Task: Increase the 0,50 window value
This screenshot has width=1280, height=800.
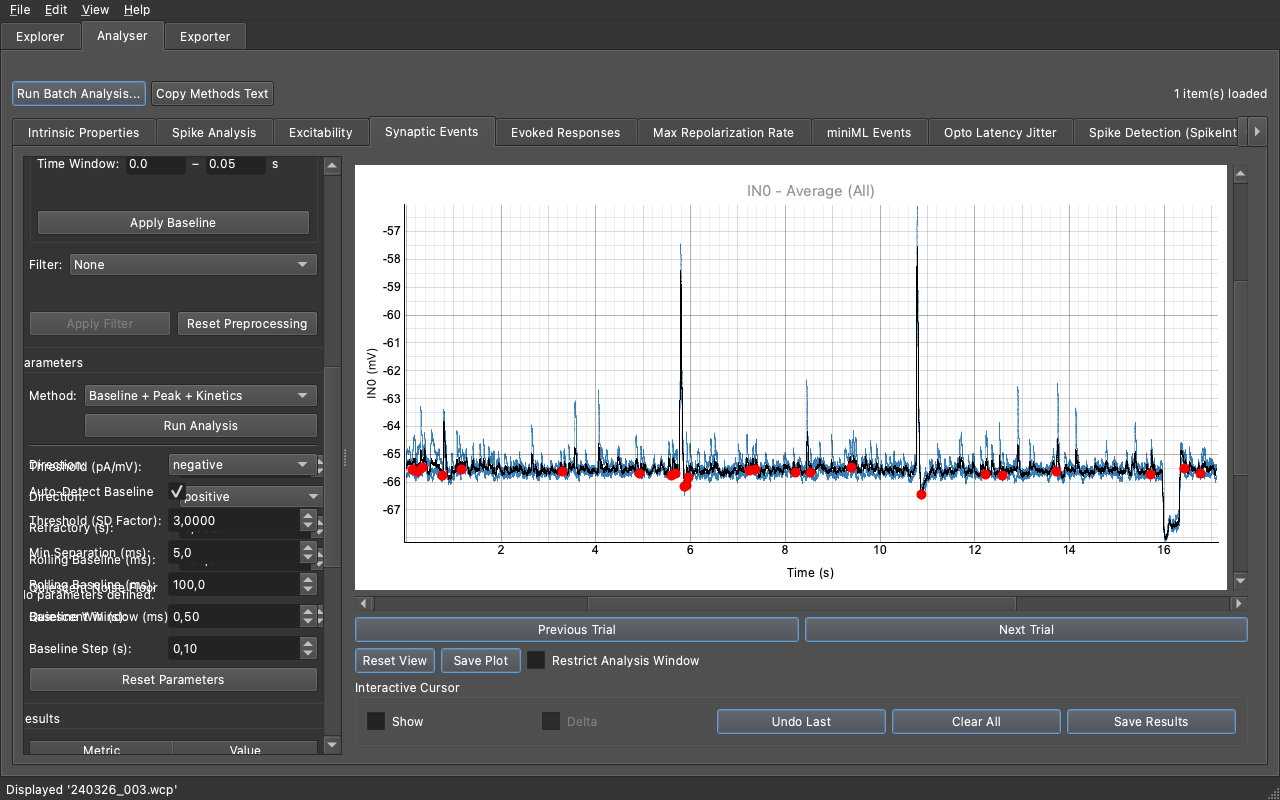Action: (x=308, y=611)
